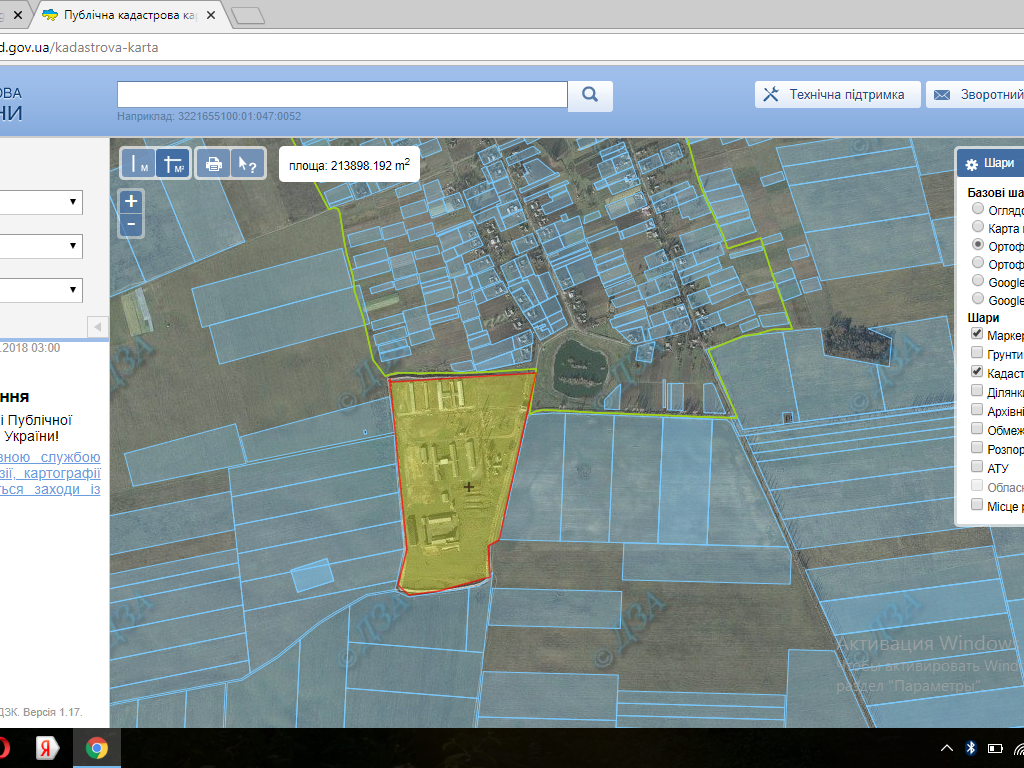
Task: Open the first dropdown in left panel
Action: (x=40, y=202)
